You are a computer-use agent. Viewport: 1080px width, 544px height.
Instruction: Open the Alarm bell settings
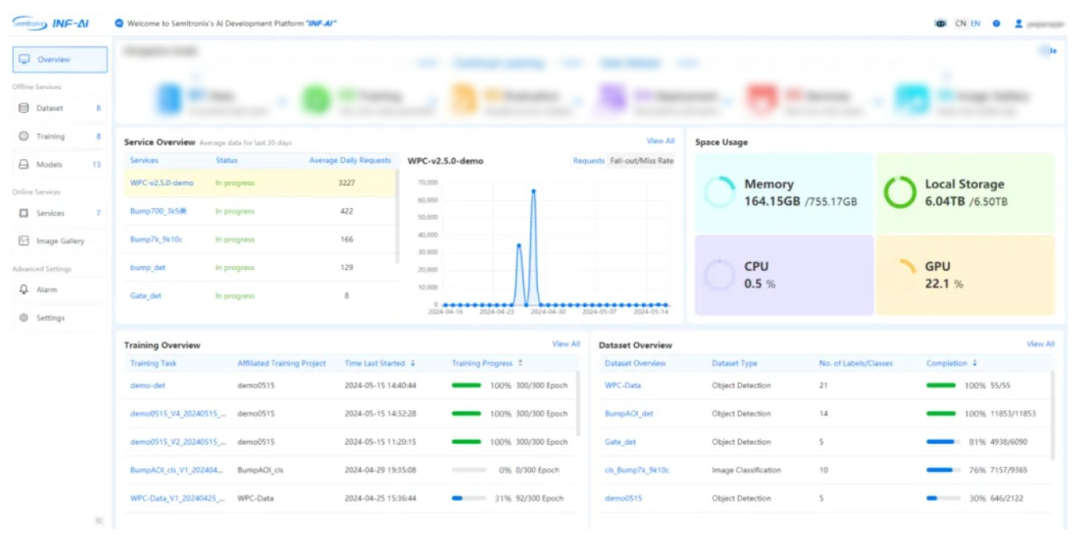[24, 290]
